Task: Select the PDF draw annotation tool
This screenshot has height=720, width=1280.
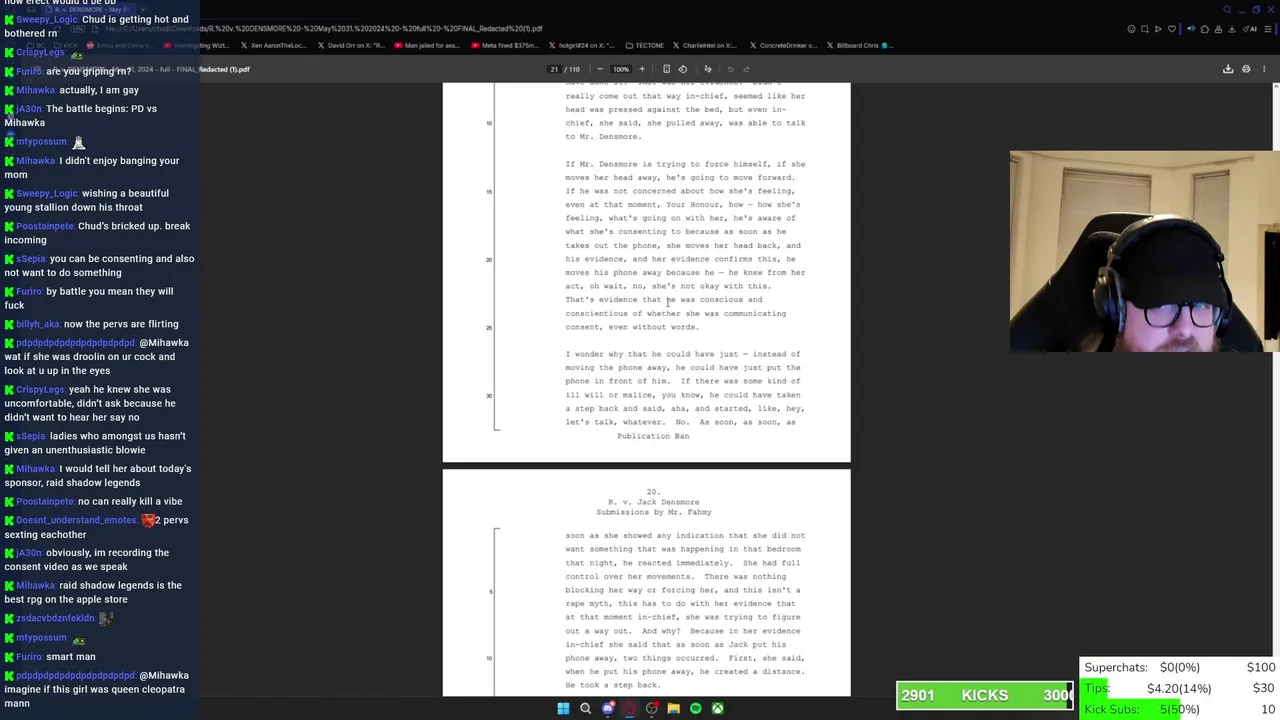Action: point(708,69)
